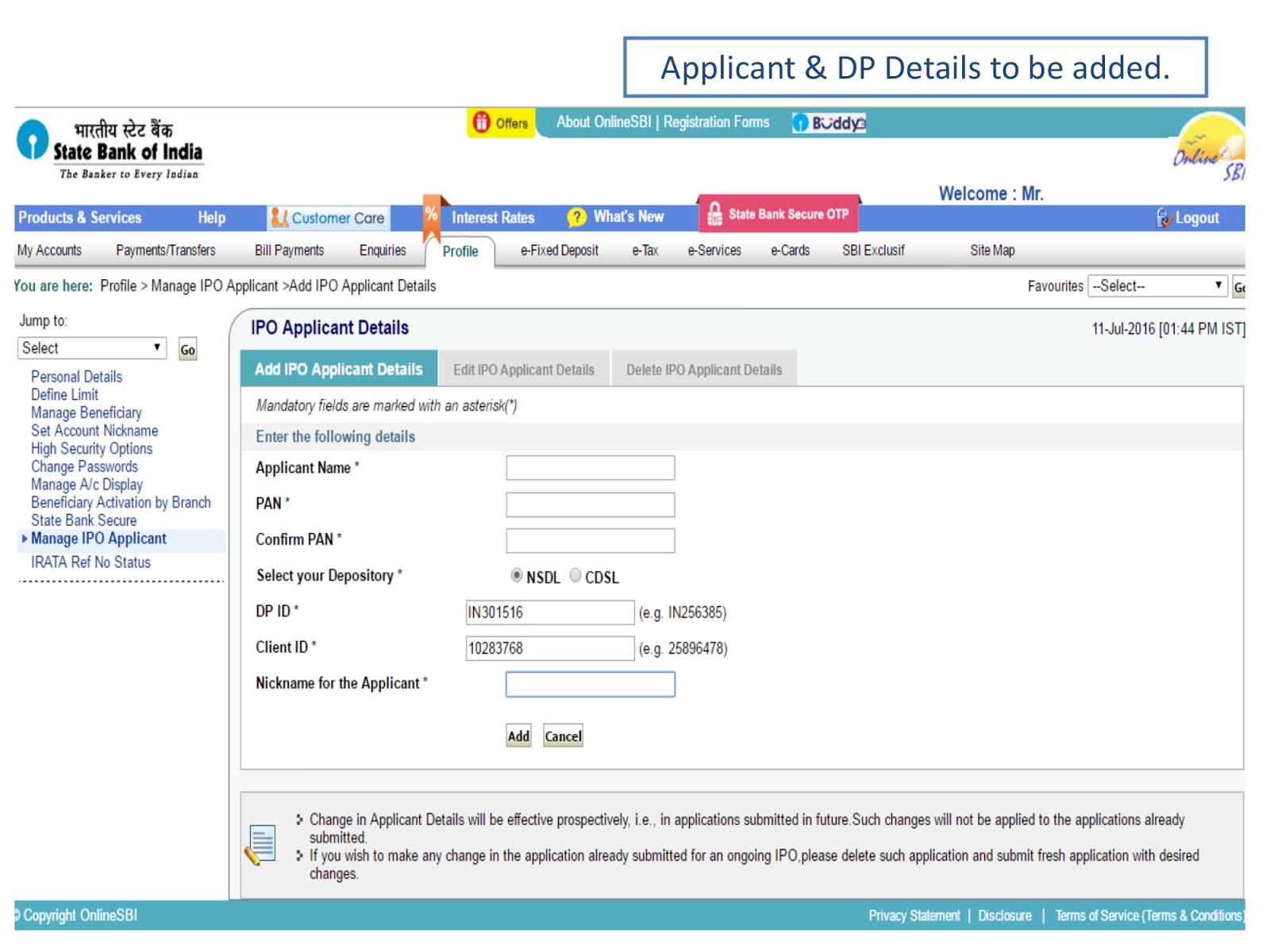Viewport: 1270px width, 952px height.
Task: Open the Offers gift icon
Action: point(481,122)
